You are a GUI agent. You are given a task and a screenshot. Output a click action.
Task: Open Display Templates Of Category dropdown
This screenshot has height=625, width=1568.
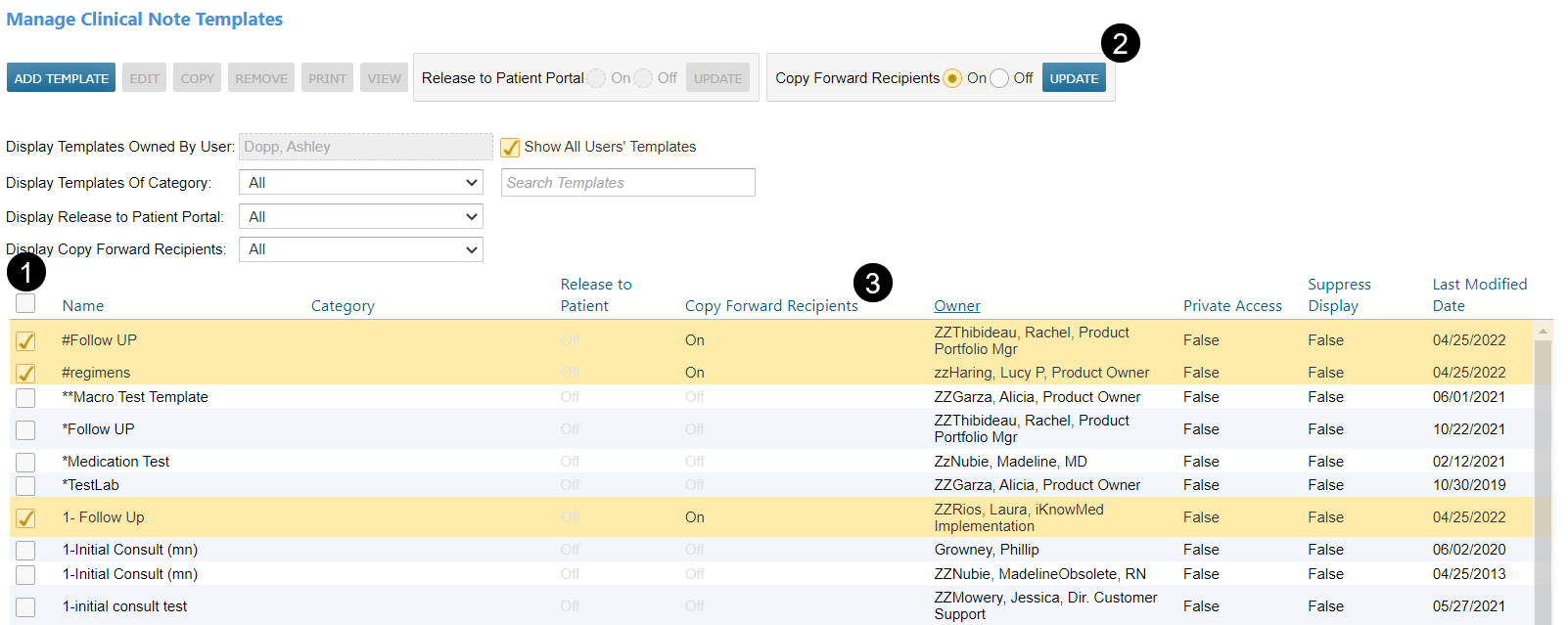[x=360, y=183]
